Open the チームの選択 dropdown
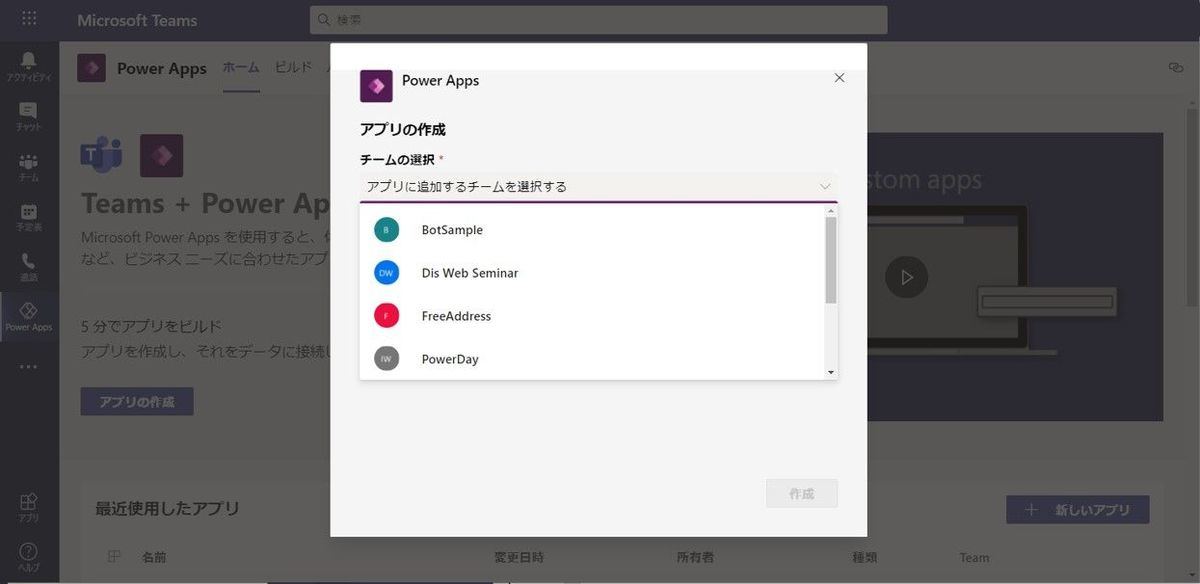Viewport: 1200px width, 584px height. tap(598, 186)
